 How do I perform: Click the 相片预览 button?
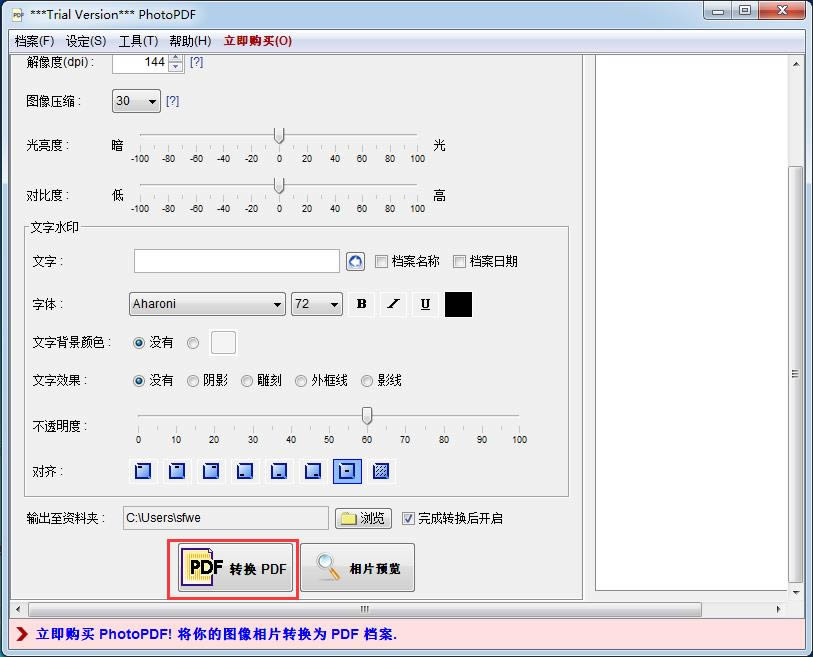click(x=357, y=567)
